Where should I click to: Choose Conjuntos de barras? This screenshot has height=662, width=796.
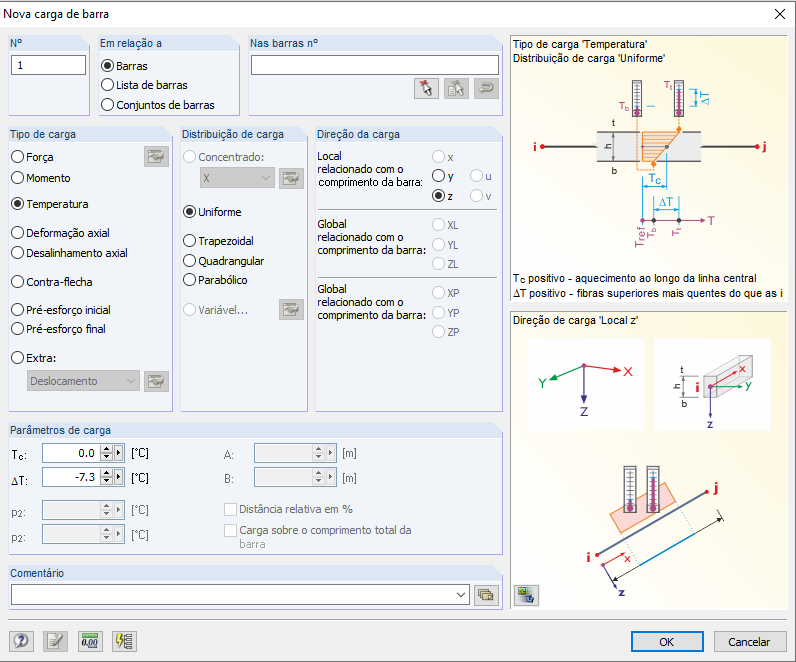(107, 105)
